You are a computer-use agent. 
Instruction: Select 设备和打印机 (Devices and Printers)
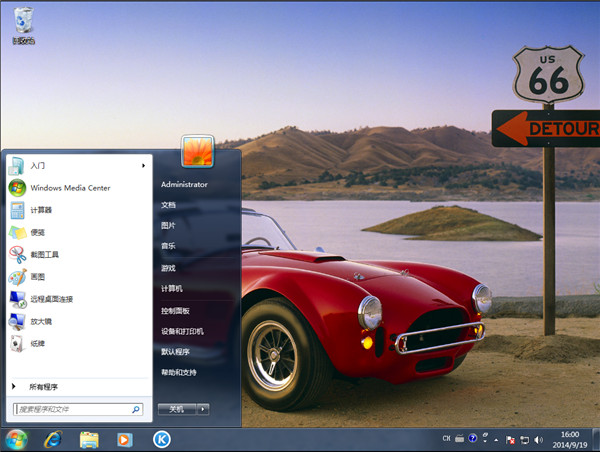182,331
